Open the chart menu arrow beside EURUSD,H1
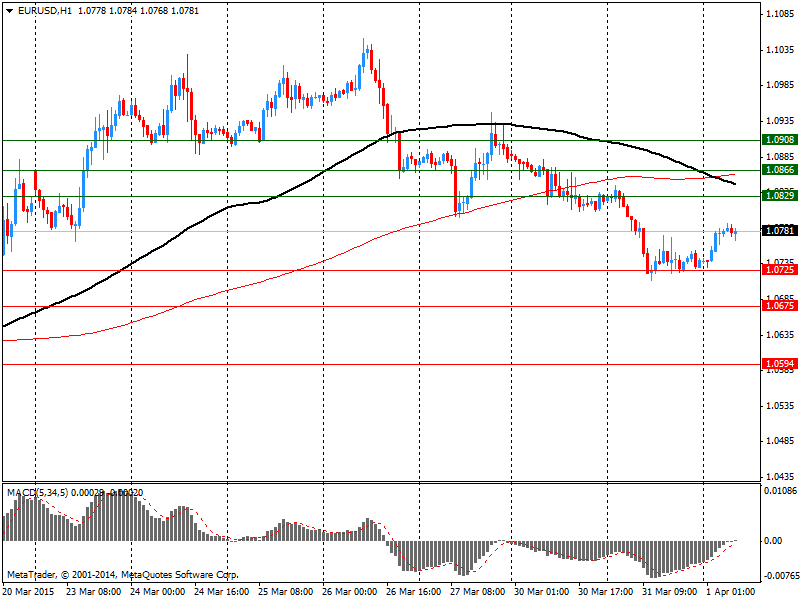 (x=10, y=11)
